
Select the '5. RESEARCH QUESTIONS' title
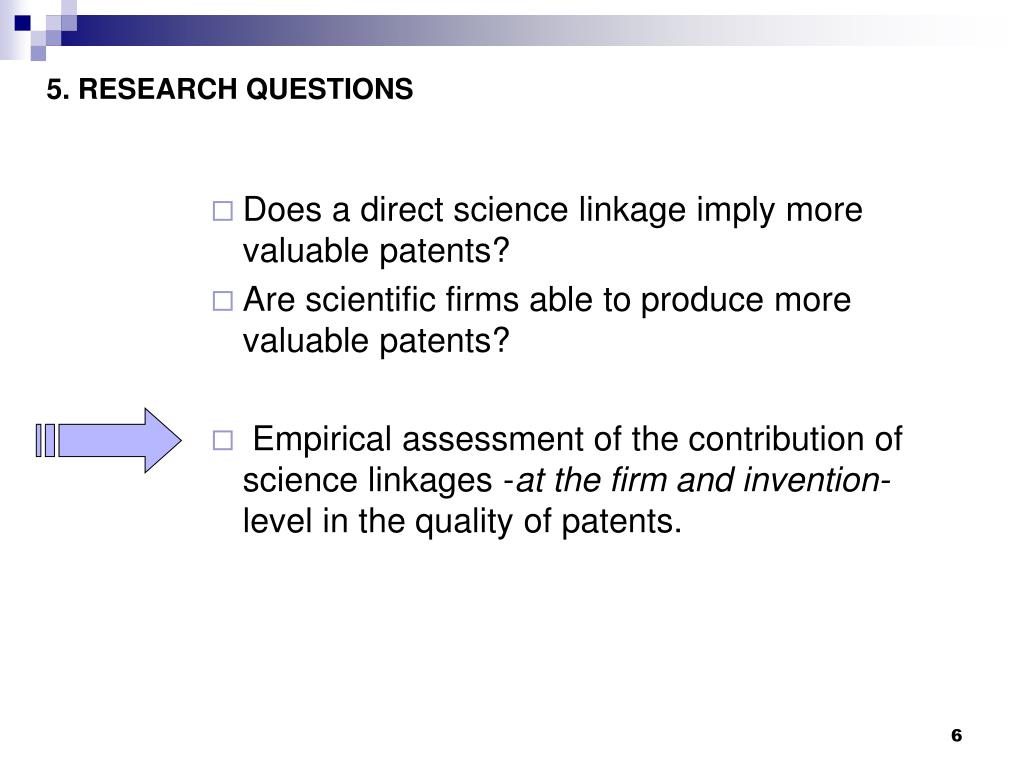tap(229, 89)
